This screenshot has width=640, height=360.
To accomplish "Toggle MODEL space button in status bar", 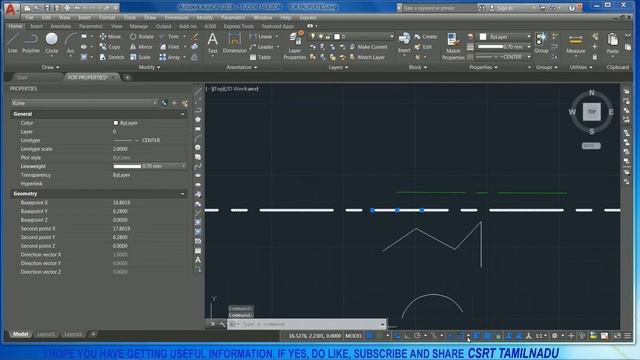I will click(353, 336).
